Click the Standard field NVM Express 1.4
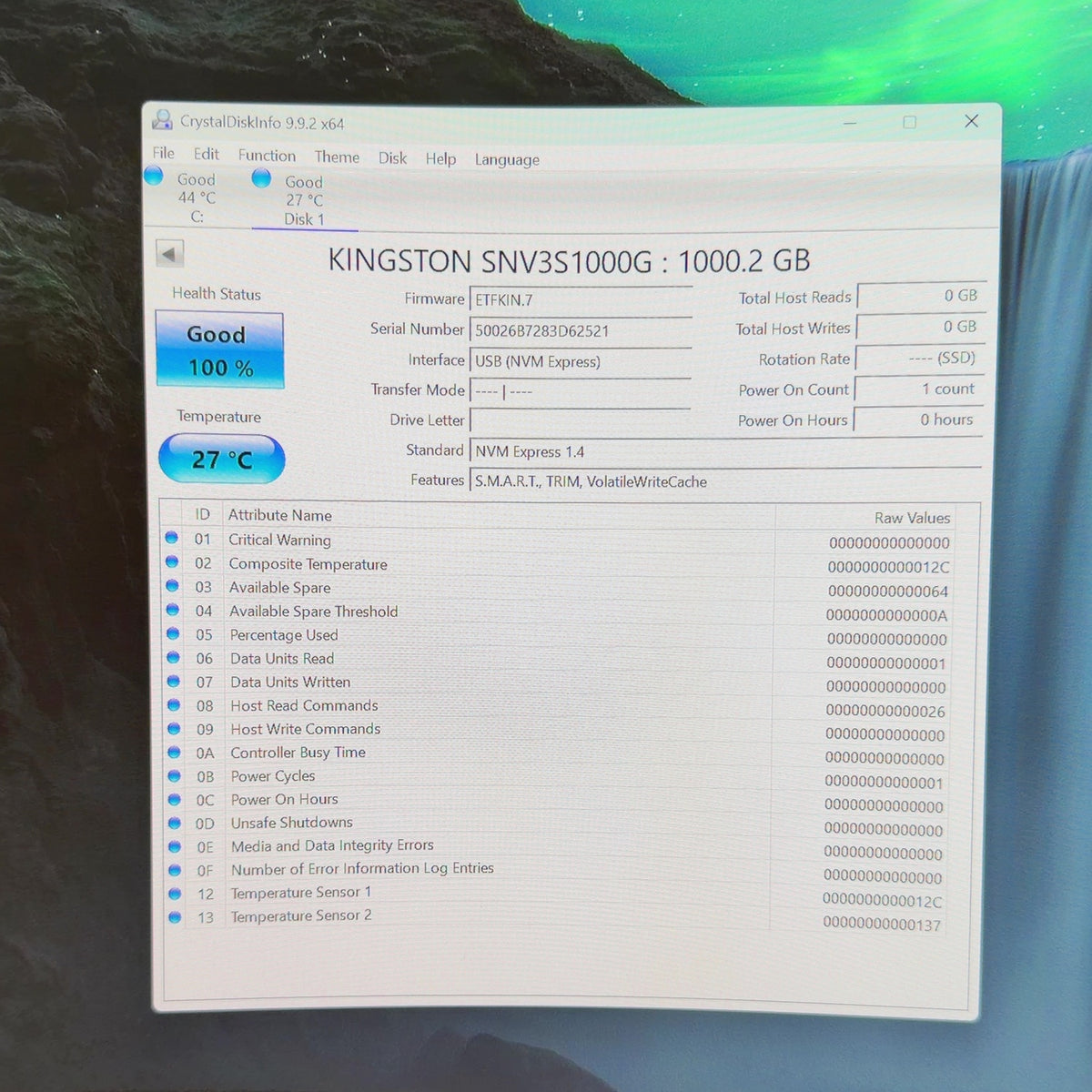This screenshot has height=1092, width=1092. pos(725,451)
